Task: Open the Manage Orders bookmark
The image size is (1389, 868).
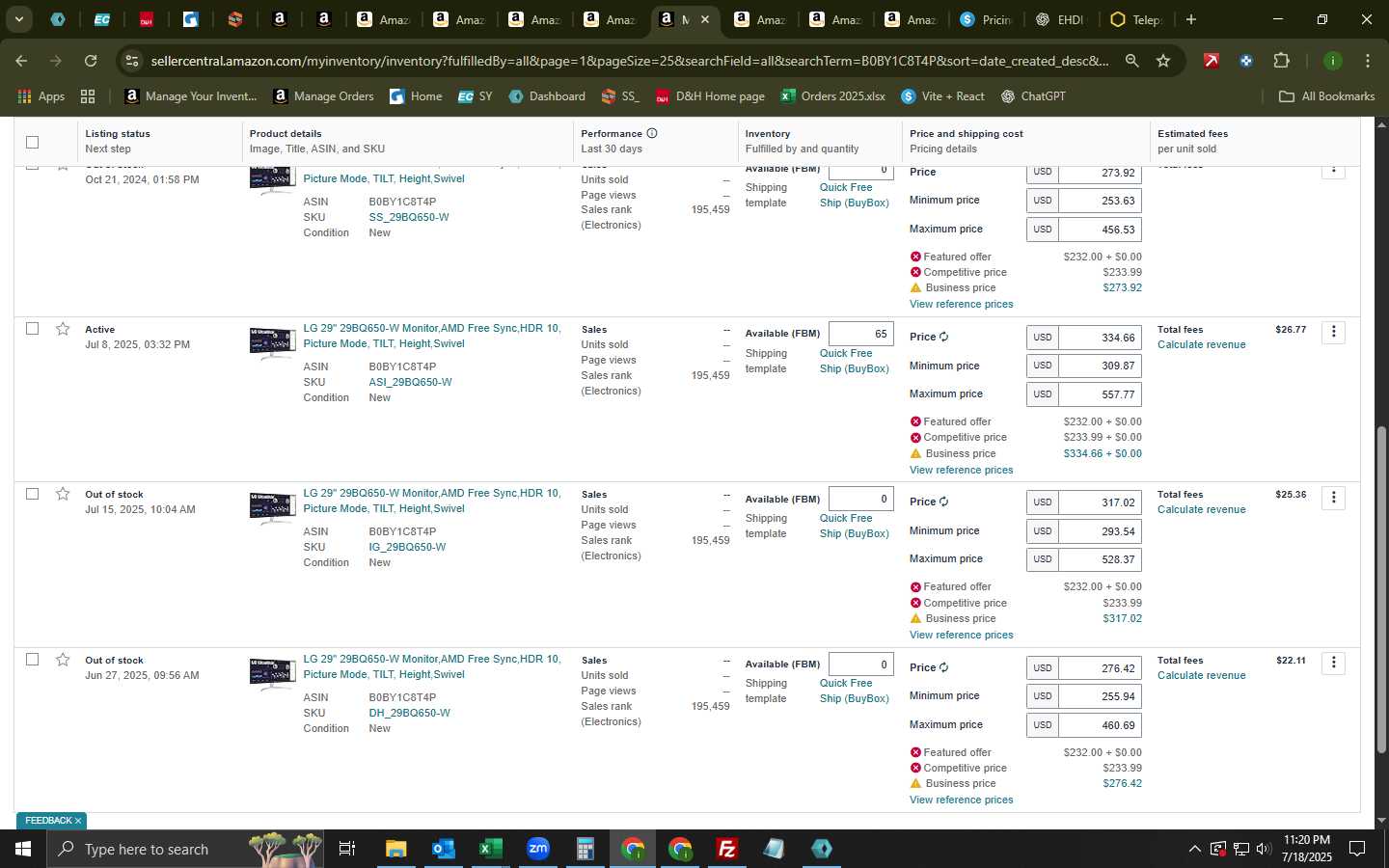Action: (323, 96)
